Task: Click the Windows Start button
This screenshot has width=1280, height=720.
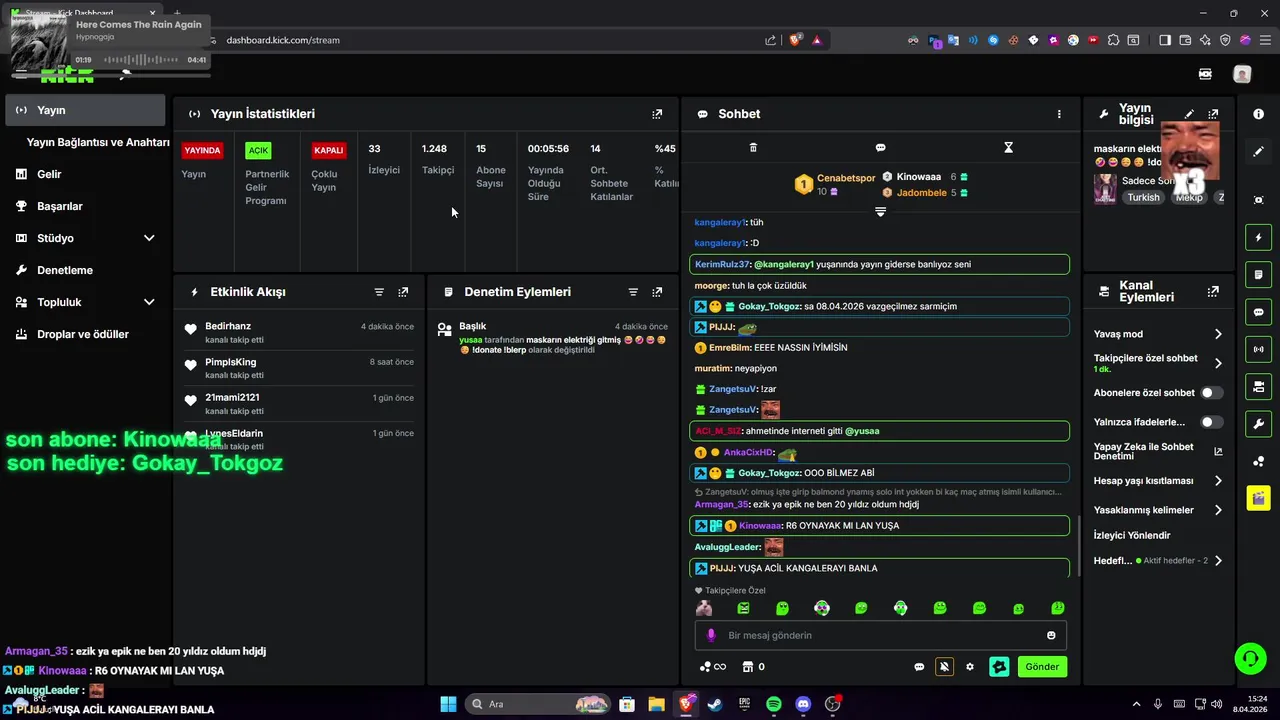Action: click(x=448, y=704)
